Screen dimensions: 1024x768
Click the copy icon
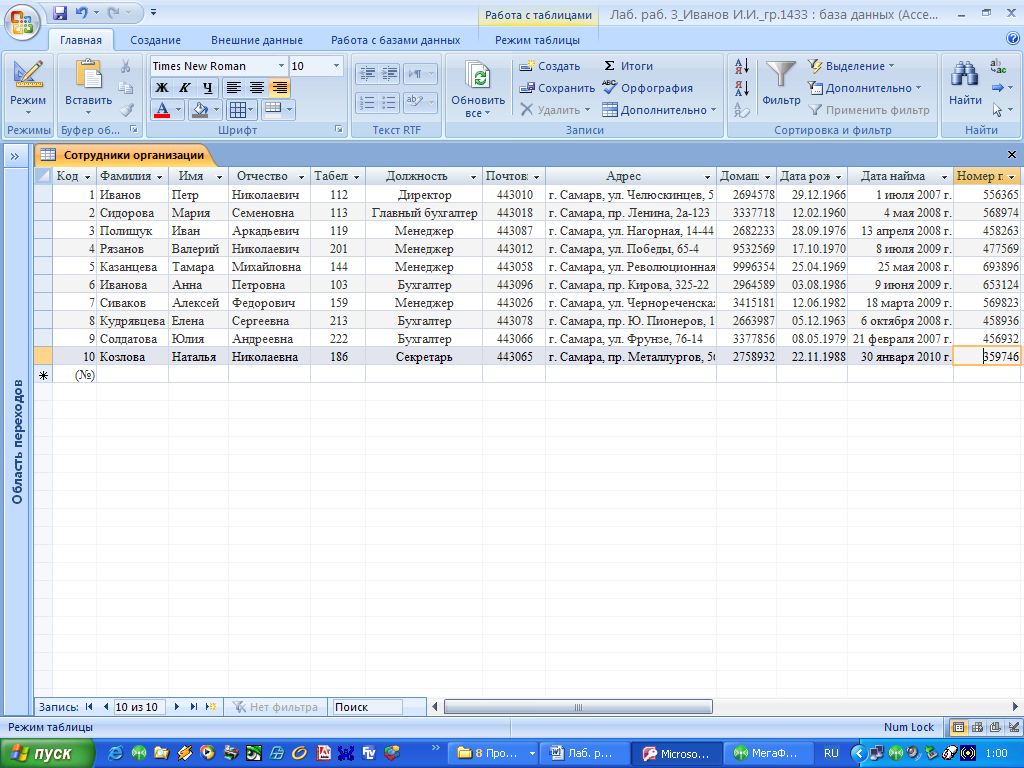[125, 88]
